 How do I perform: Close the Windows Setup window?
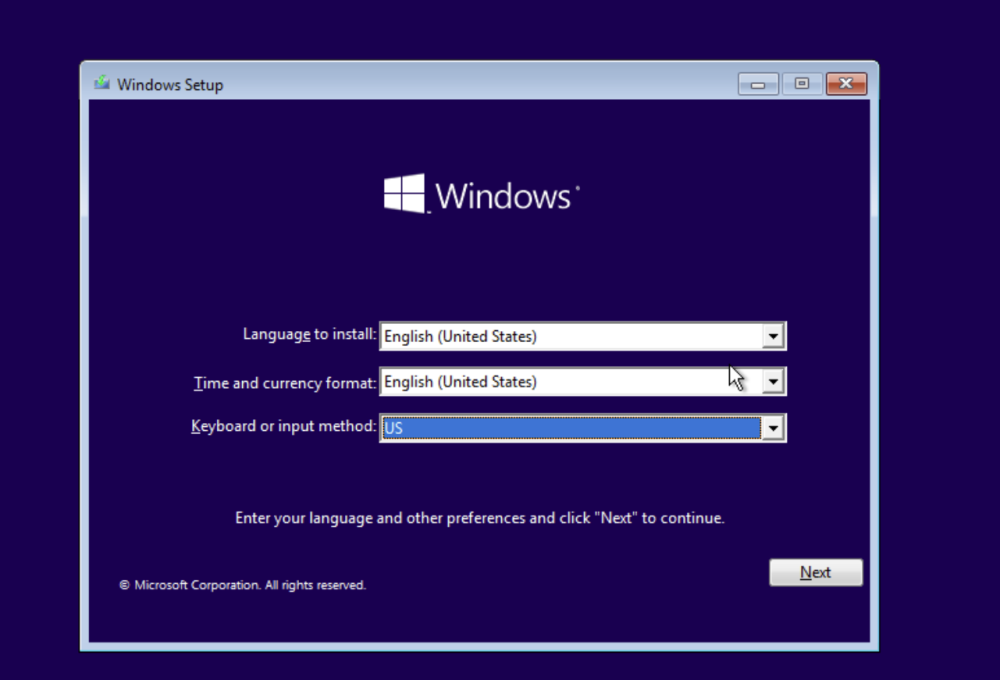click(x=846, y=84)
